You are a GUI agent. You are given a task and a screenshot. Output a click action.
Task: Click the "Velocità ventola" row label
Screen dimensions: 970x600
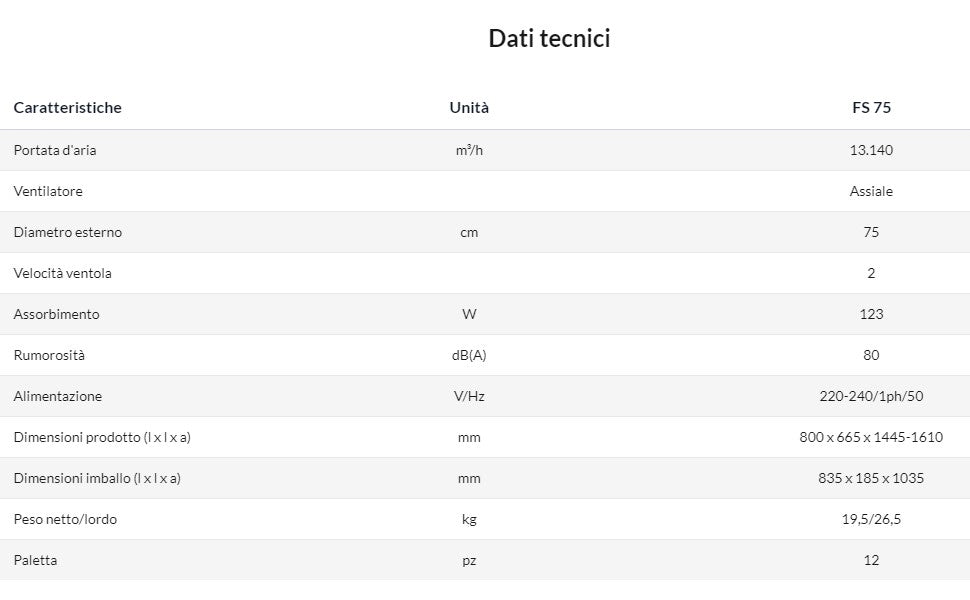point(63,273)
